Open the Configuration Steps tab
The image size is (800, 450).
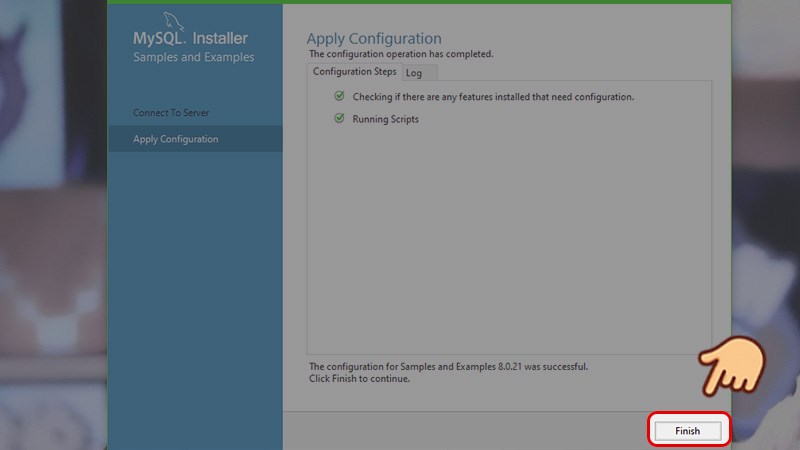click(x=354, y=72)
